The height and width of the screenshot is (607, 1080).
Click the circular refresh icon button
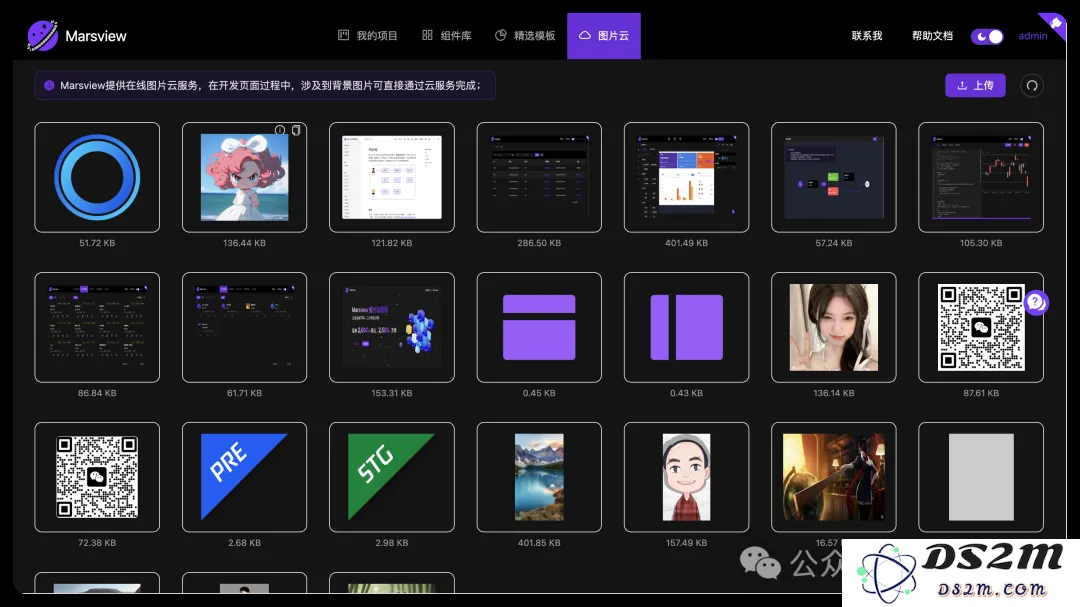[1032, 85]
